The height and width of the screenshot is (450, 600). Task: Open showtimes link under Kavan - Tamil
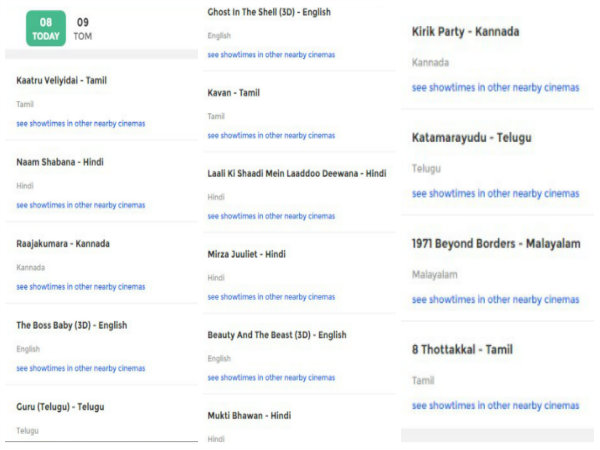[x=271, y=135]
